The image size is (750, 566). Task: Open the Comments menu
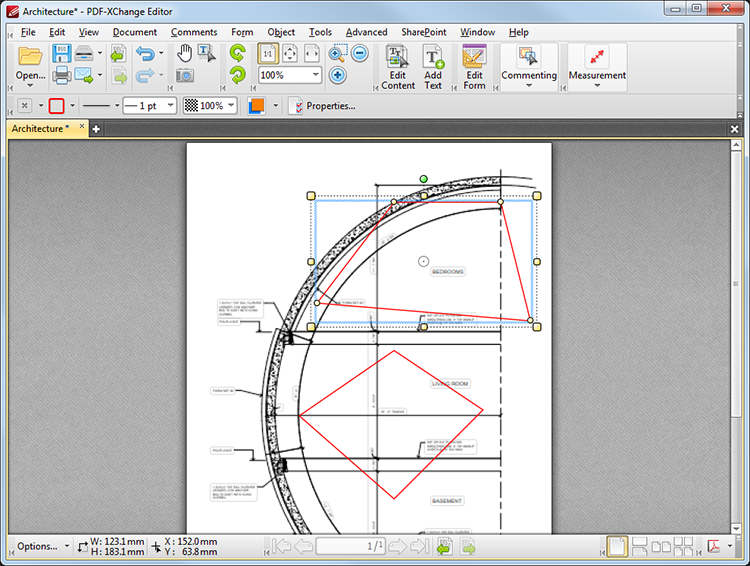click(194, 32)
